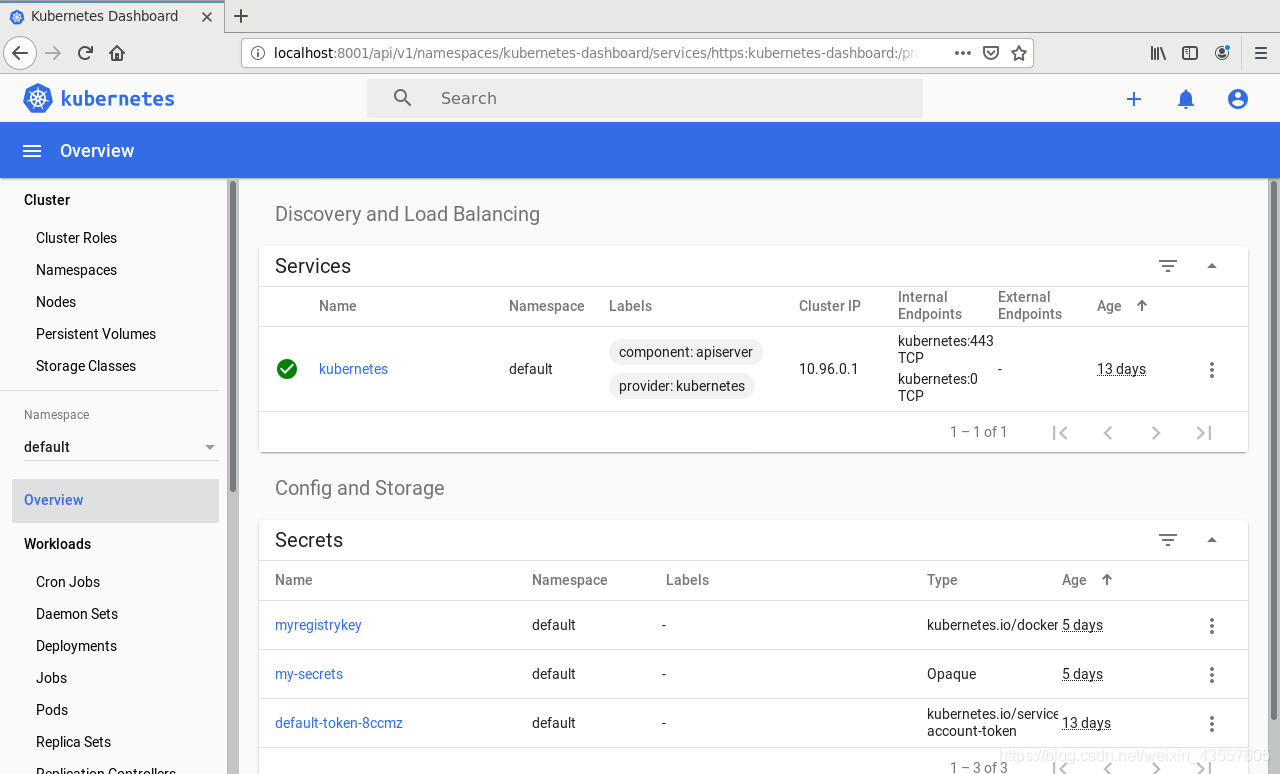Screen dimensions: 1280x774
Task: Collapse the Secrets card
Action: [1212, 540]
